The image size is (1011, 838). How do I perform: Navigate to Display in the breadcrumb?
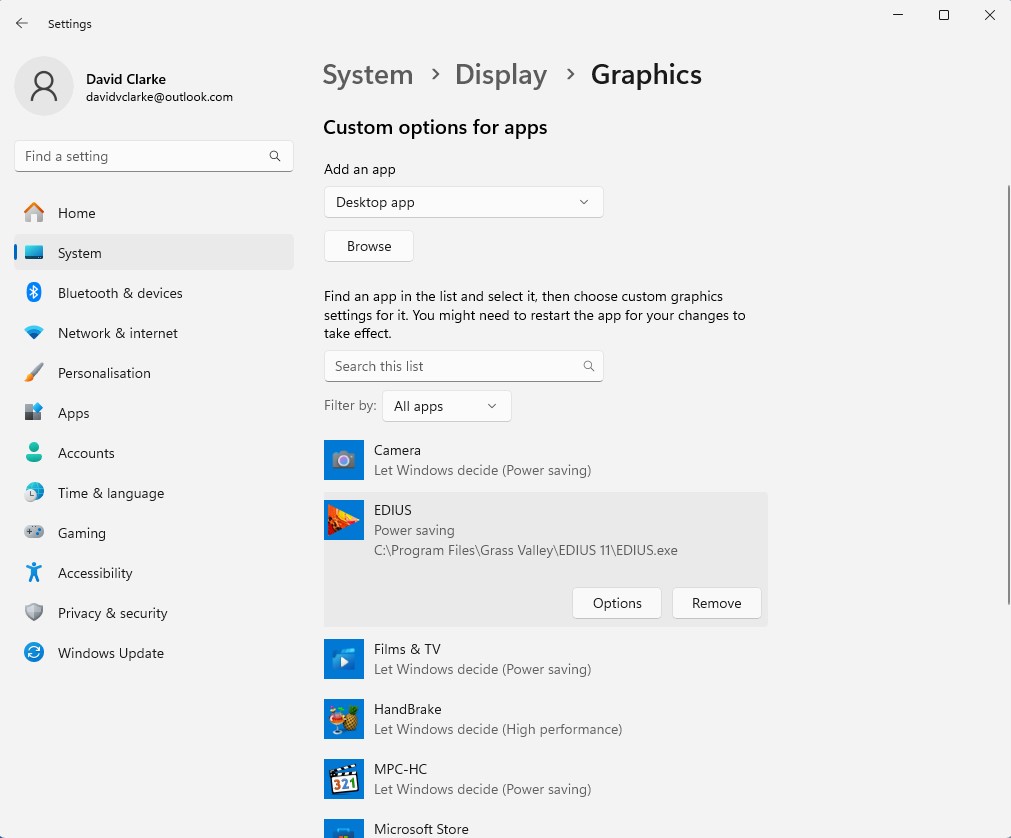[x=501, y=75]
